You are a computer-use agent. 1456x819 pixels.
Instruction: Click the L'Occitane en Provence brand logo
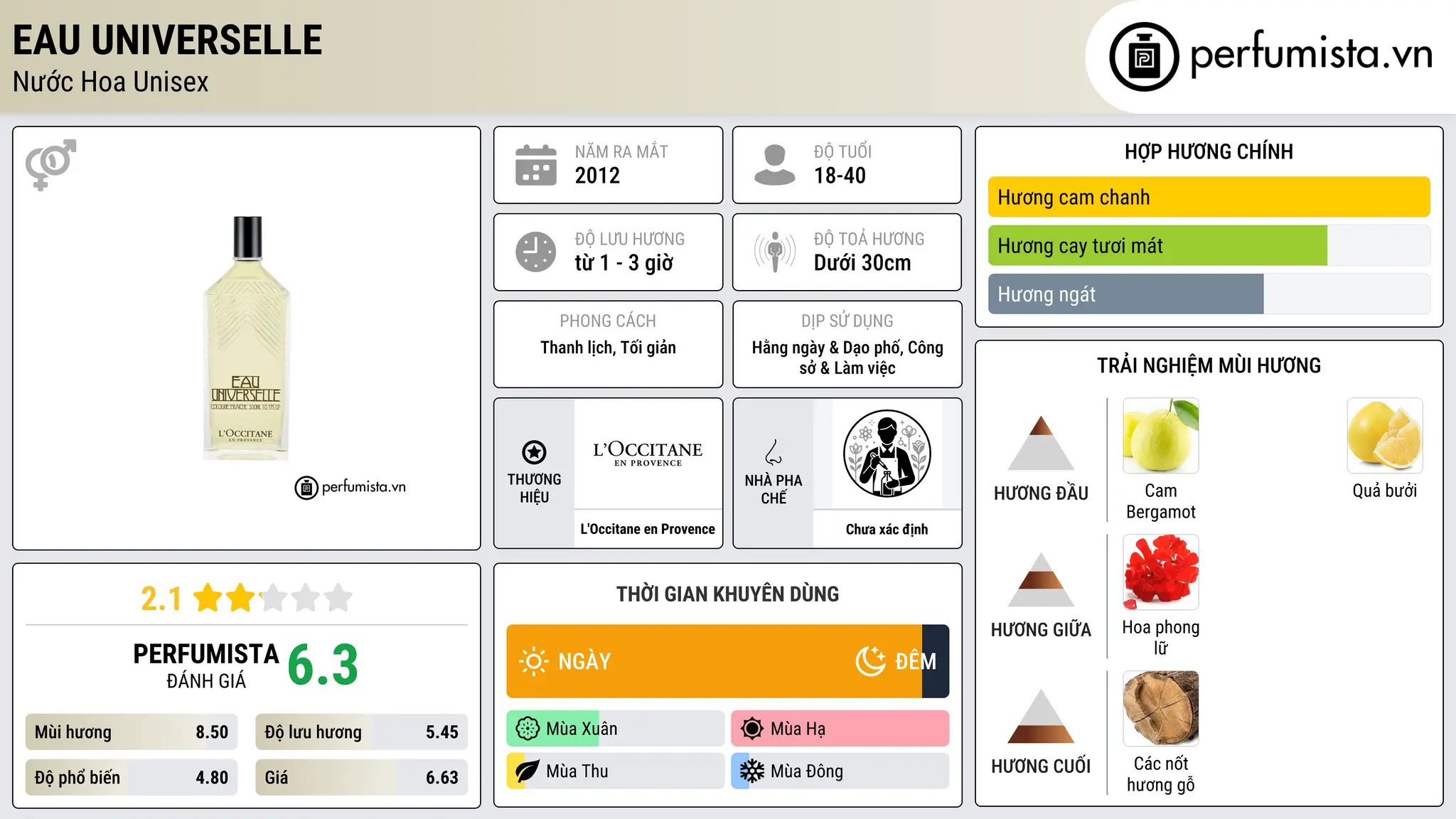648,453
